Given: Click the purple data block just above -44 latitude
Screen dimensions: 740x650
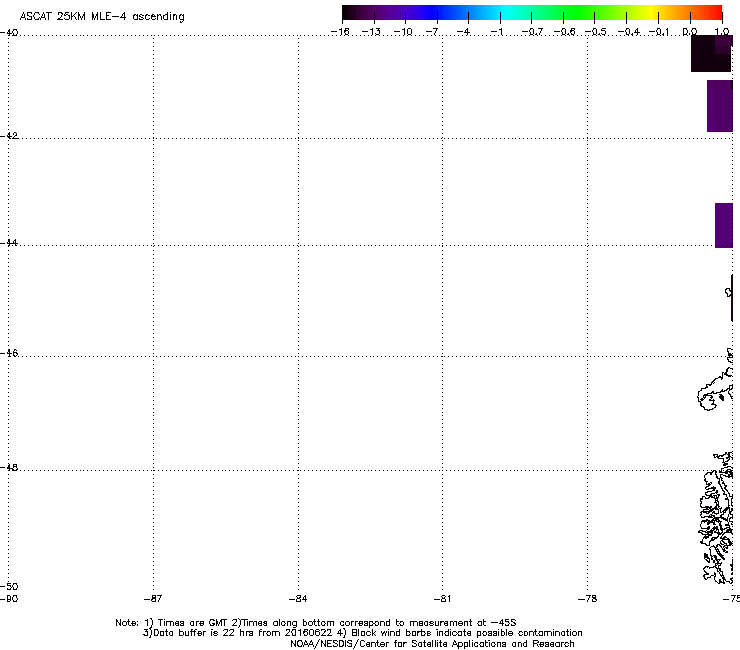Looking at the screenshot, I should coord(724,225).
